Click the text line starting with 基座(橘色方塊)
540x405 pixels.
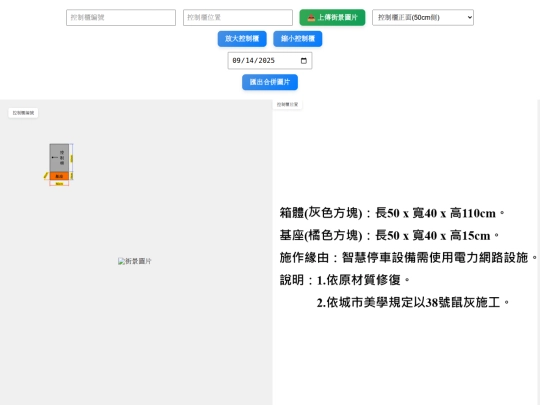point(390,236)
